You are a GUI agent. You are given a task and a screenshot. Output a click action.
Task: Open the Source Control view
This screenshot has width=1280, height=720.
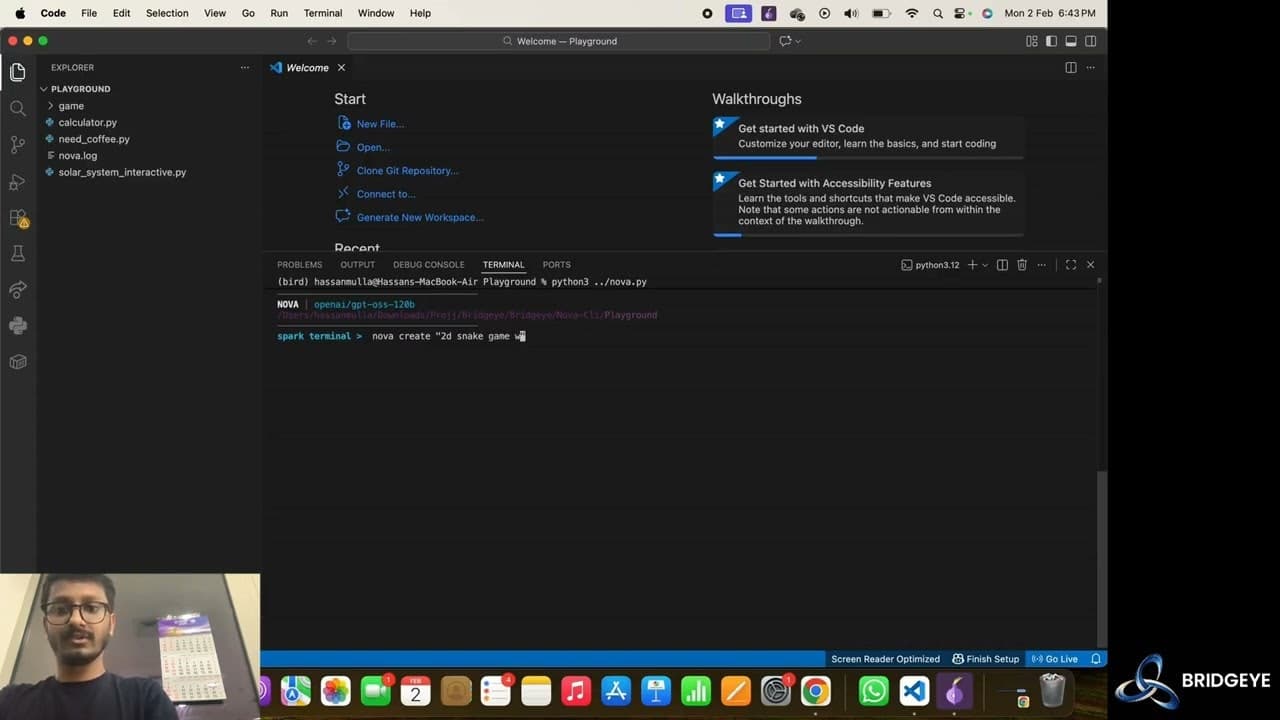coord(17,145)
